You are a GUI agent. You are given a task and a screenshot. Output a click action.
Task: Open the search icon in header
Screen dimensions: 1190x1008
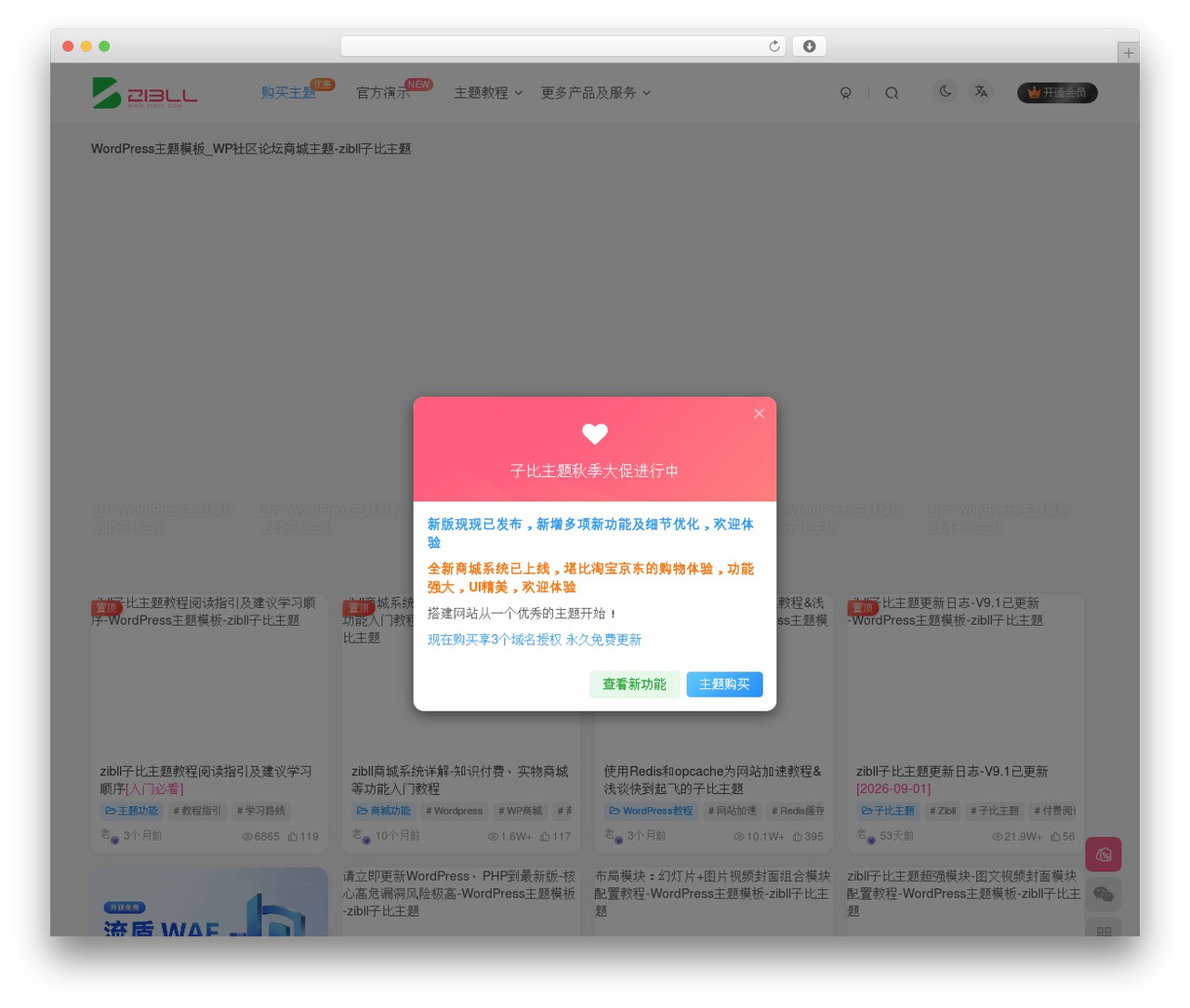(x=892, y=93)
